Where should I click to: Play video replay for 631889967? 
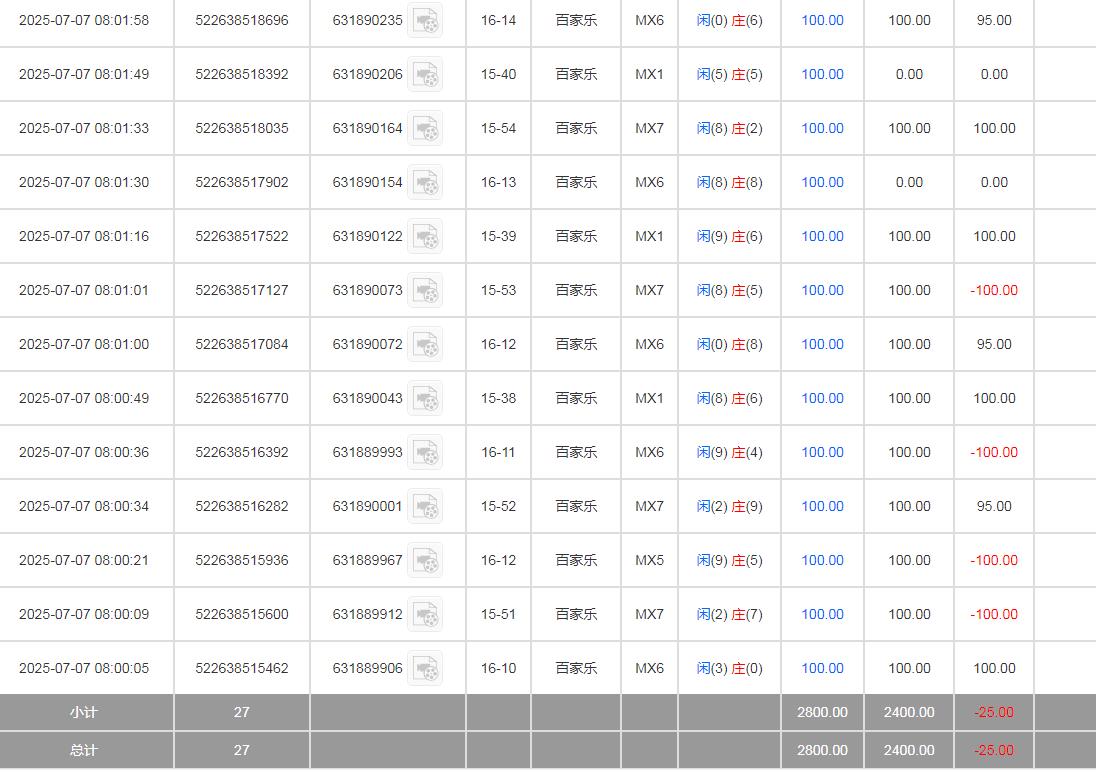point(425,560)
